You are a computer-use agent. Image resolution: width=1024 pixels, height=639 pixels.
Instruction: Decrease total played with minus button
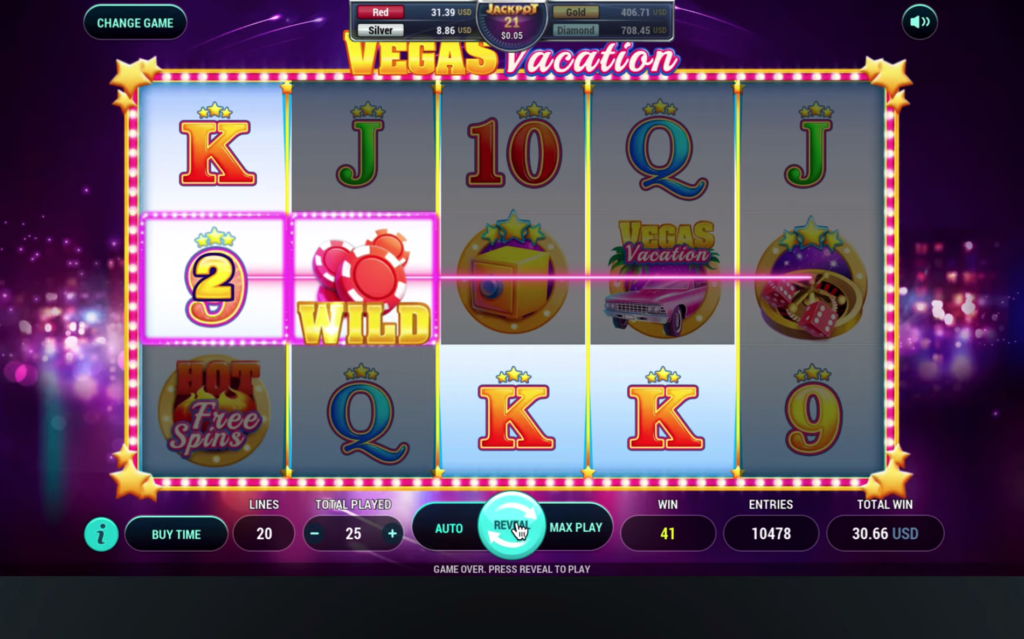[x=315, y=534]
